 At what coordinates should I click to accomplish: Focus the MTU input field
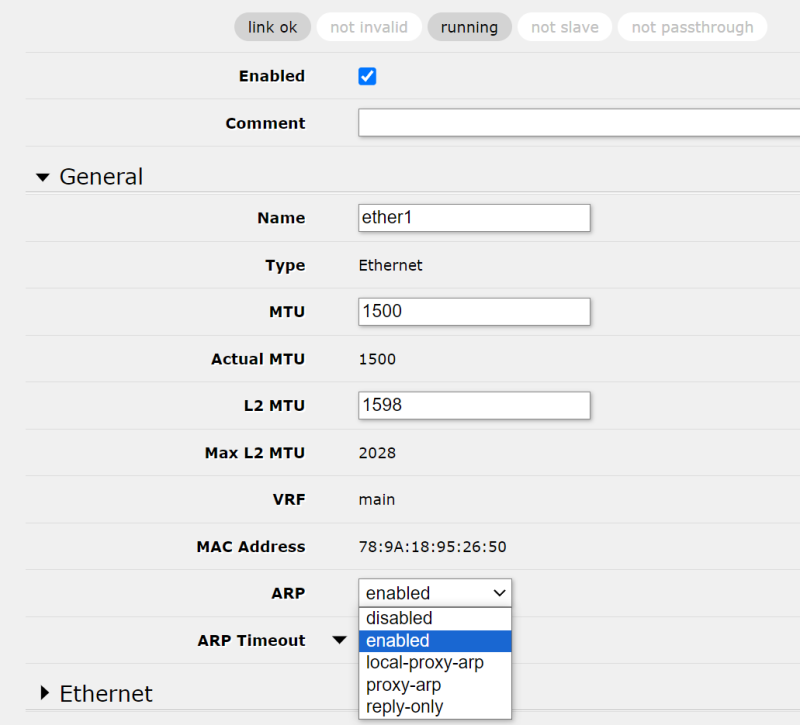click(x=474, y=312)
